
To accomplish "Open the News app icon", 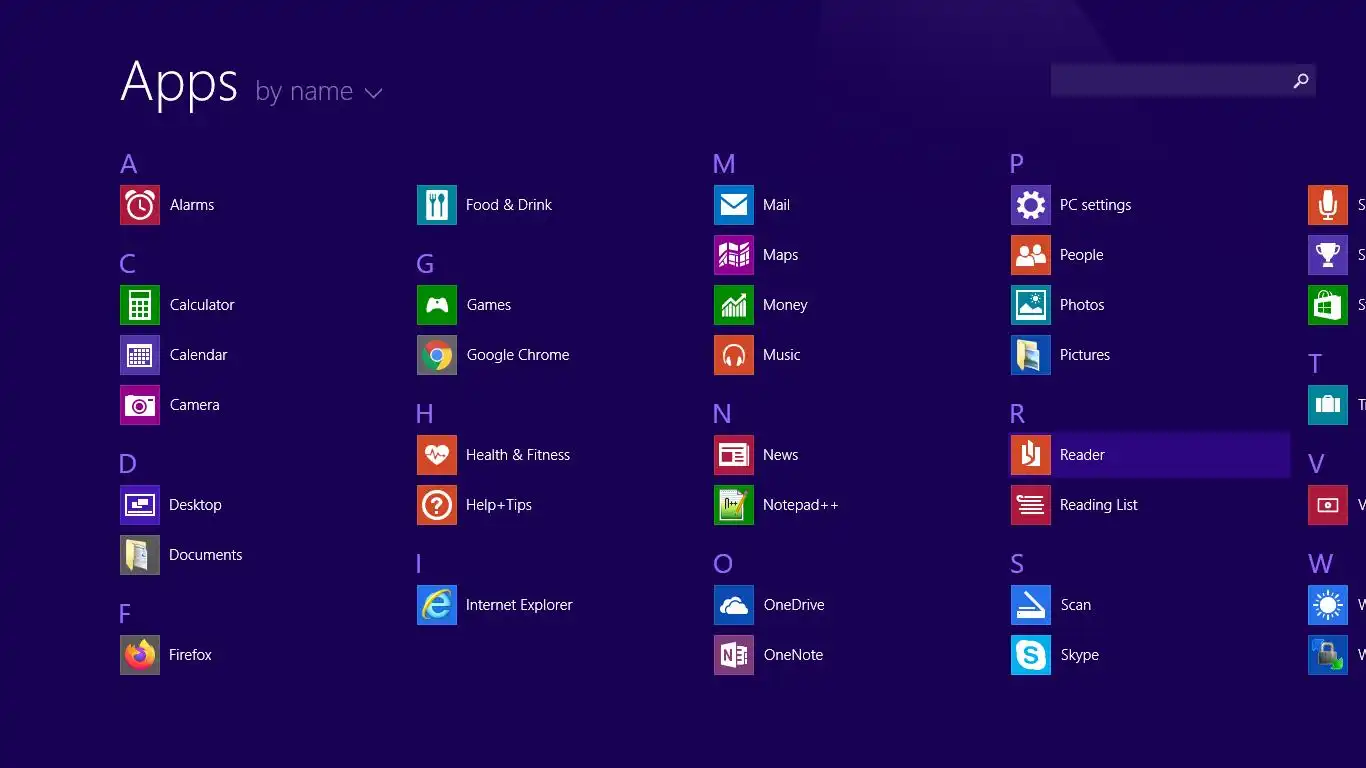I will click(x=734, y=455).
